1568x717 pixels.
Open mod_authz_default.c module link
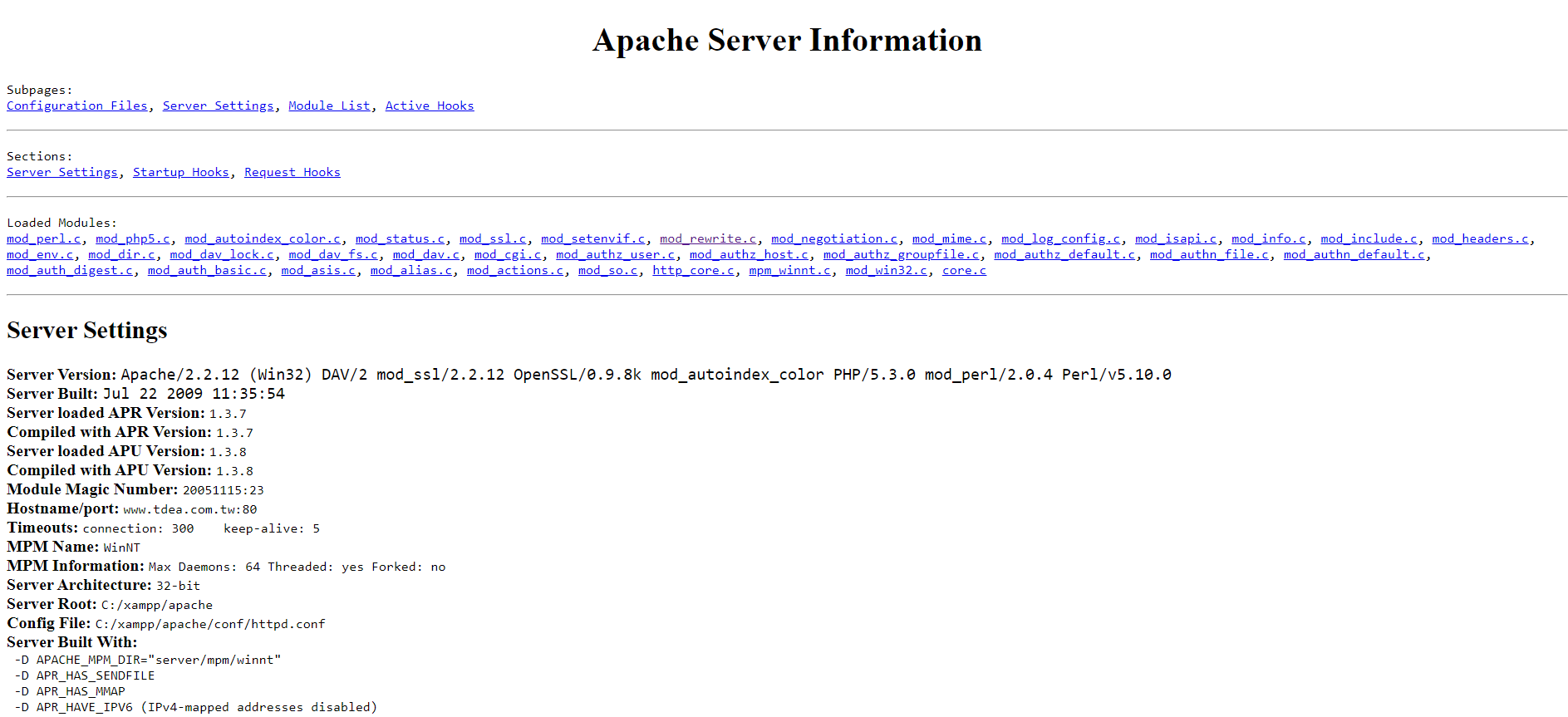(1064, 254)
